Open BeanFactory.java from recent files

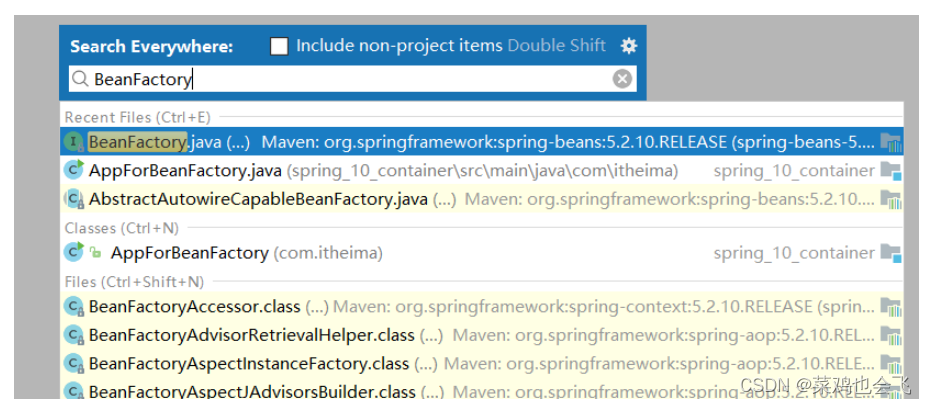[168, 142]
